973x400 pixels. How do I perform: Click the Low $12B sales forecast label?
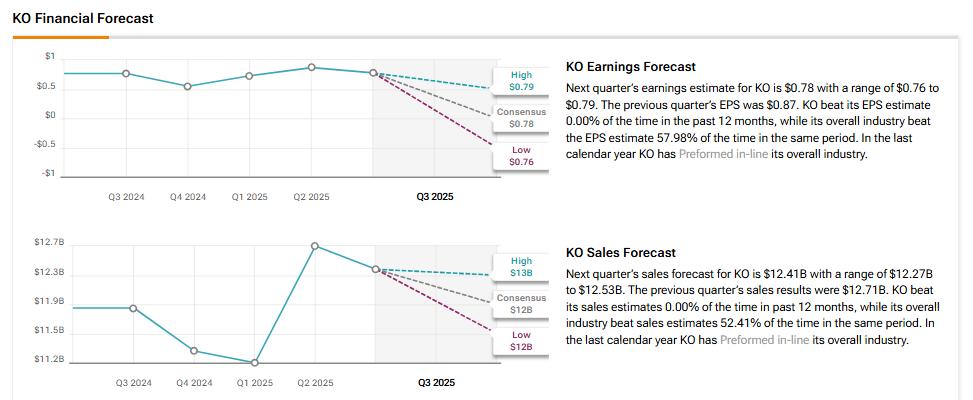point(521,341)
